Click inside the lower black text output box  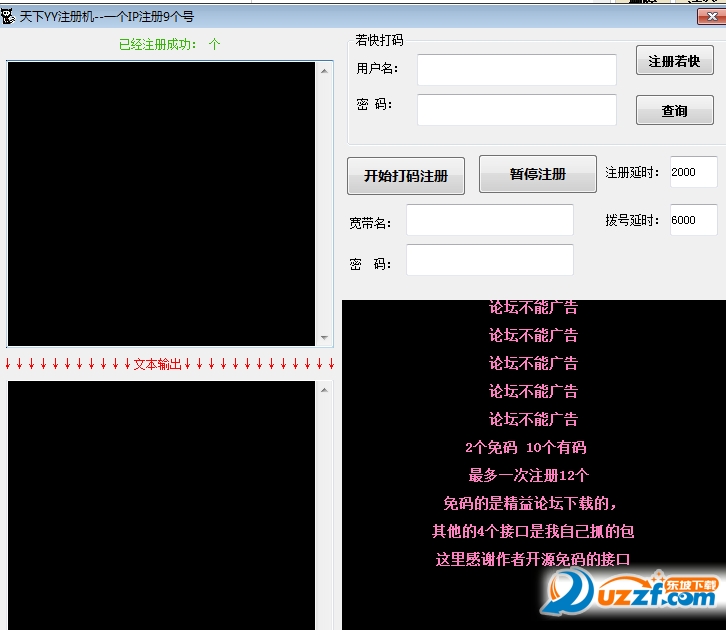click(161, 505)
